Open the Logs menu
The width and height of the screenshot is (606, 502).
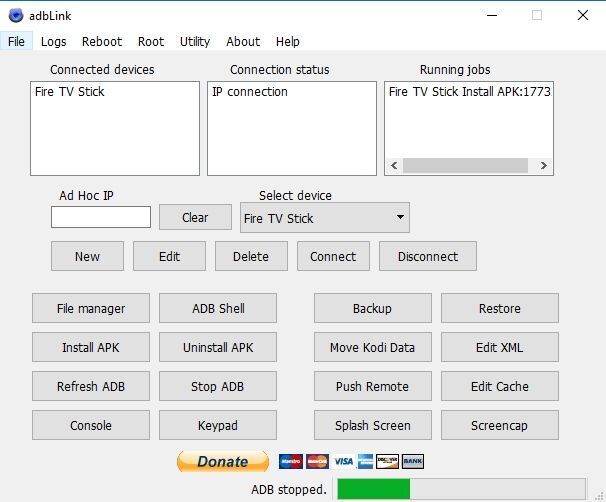[x=54, y=42]
